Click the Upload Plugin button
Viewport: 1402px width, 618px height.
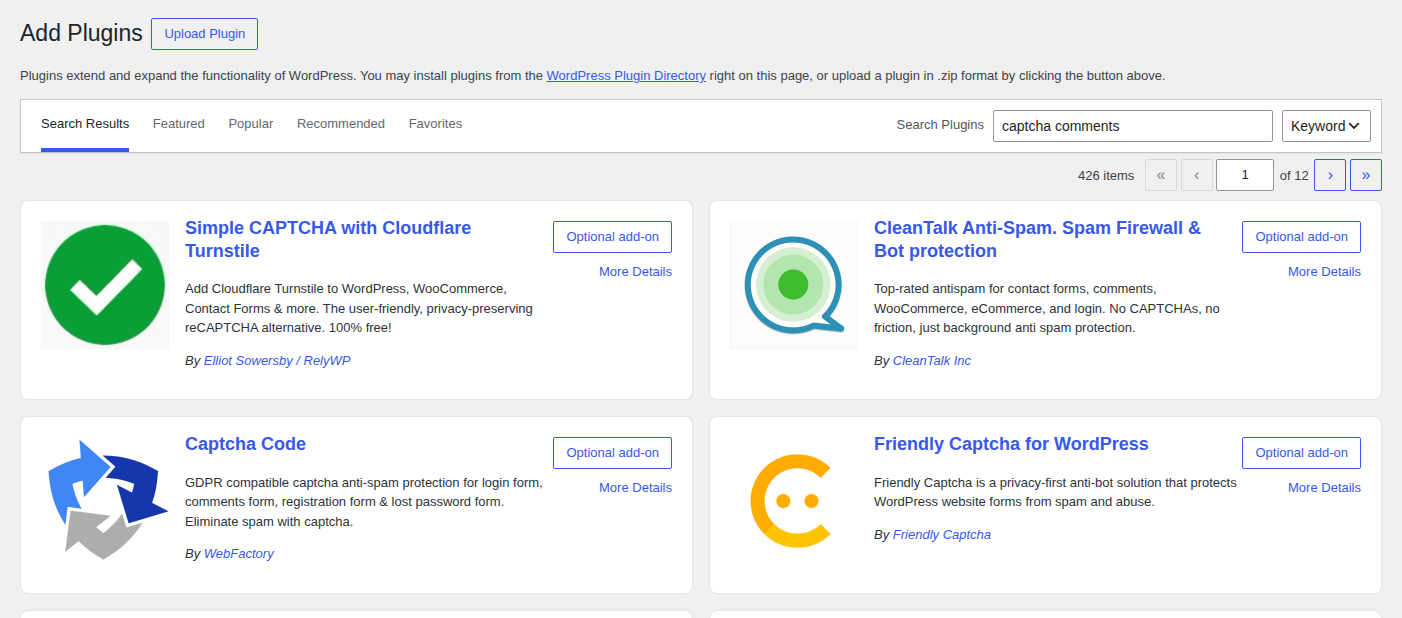tap(205, 34)
